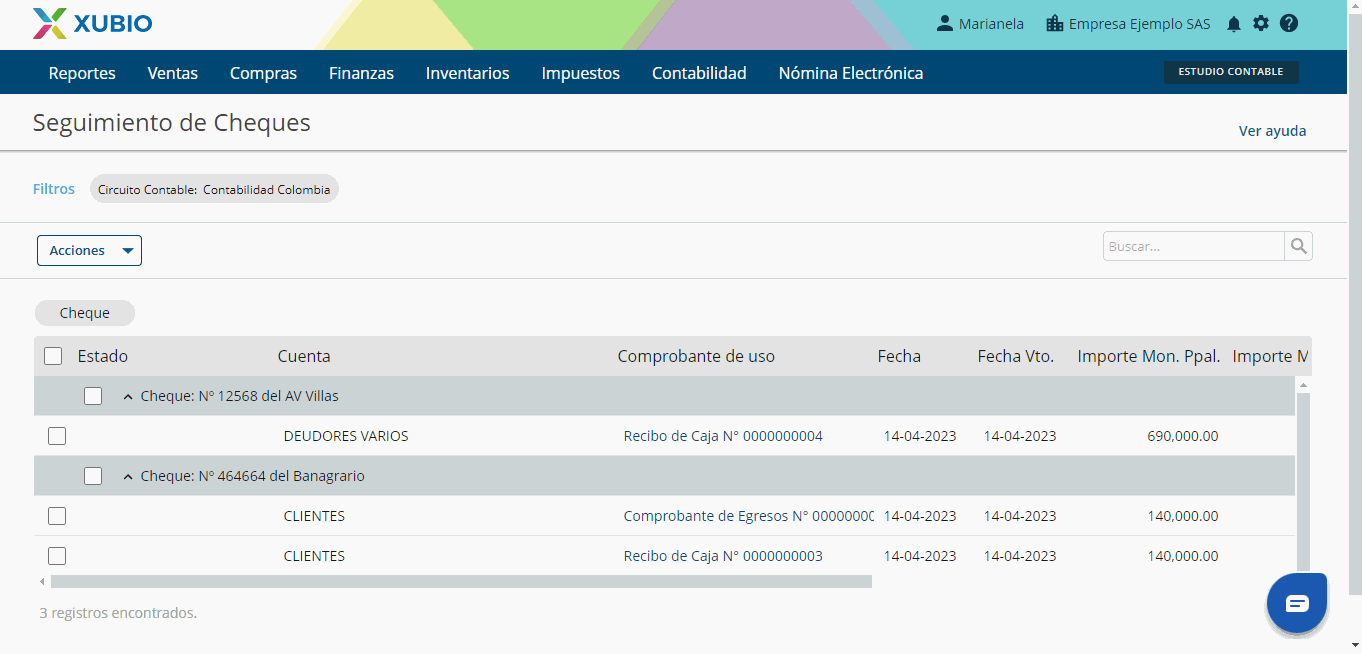Open the Ver ayuda link
This screenshot has height=654, width=1362.
coord(1272,131)
